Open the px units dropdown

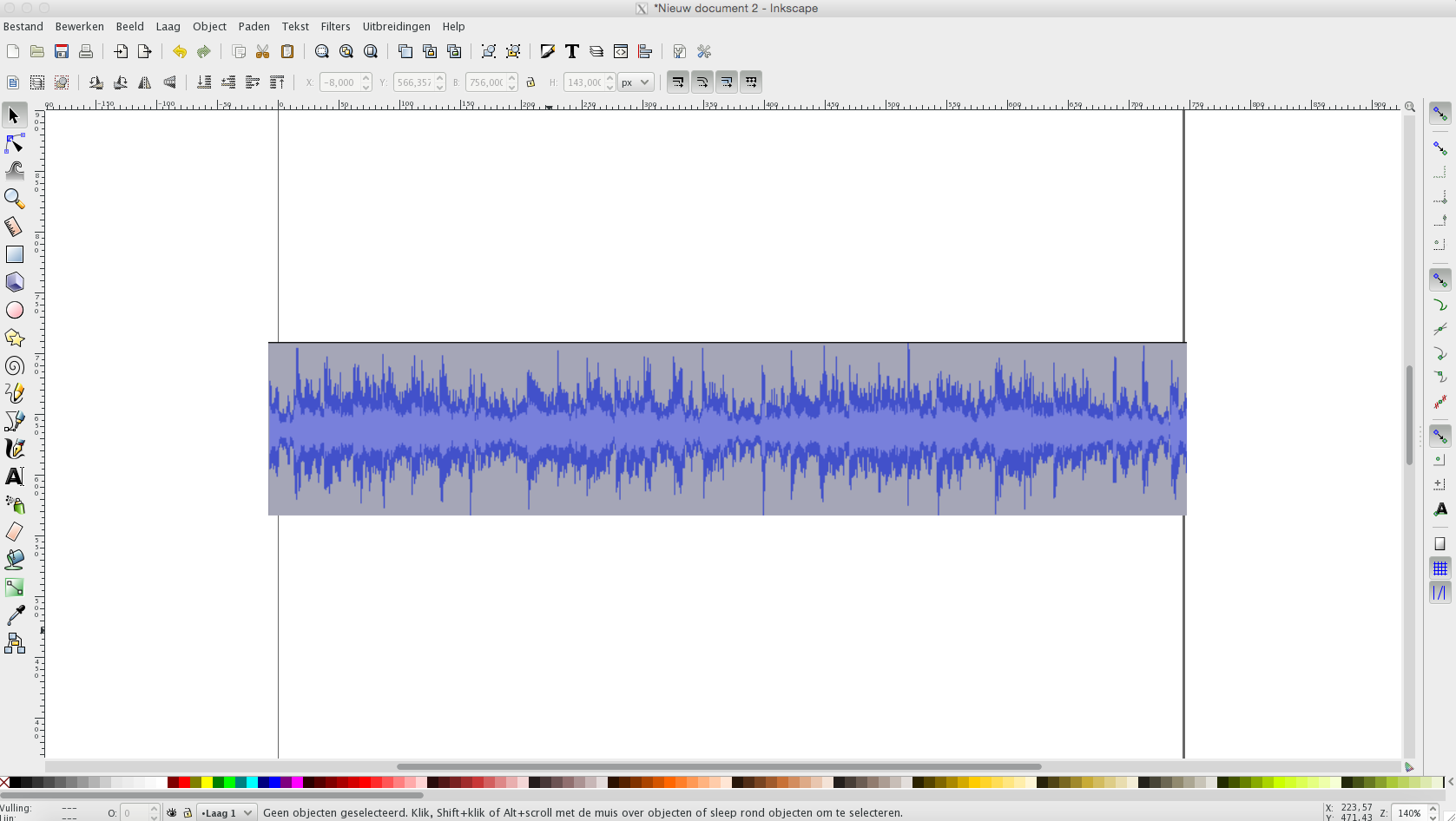pyautogui.click(x=636, y=82)
